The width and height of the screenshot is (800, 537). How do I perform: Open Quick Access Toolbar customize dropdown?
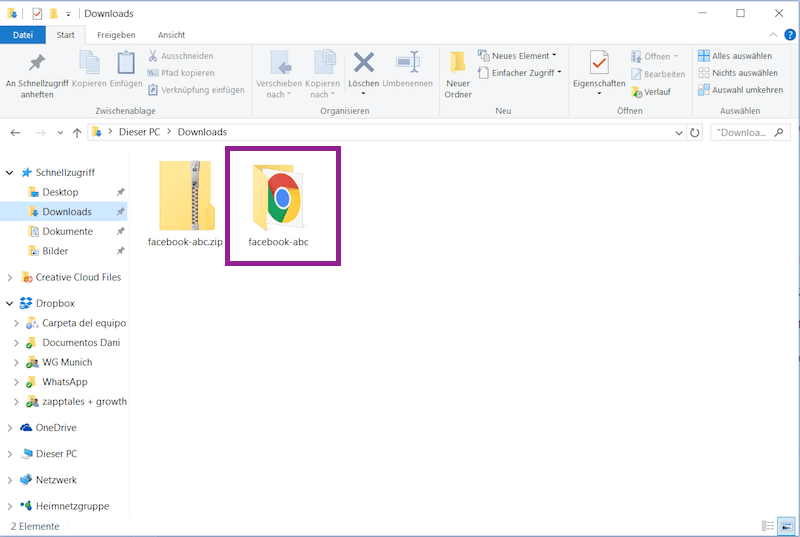[x=68, y=14]
